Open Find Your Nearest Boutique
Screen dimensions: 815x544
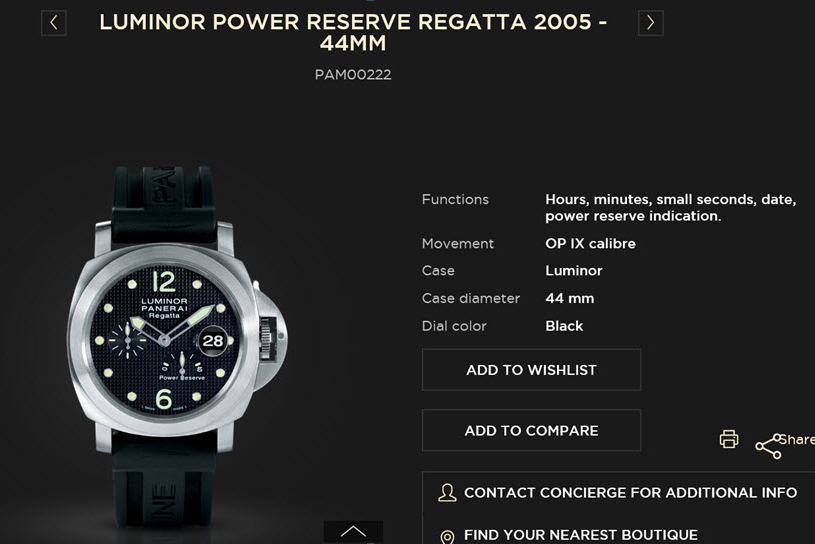click(x=581, y=535)
